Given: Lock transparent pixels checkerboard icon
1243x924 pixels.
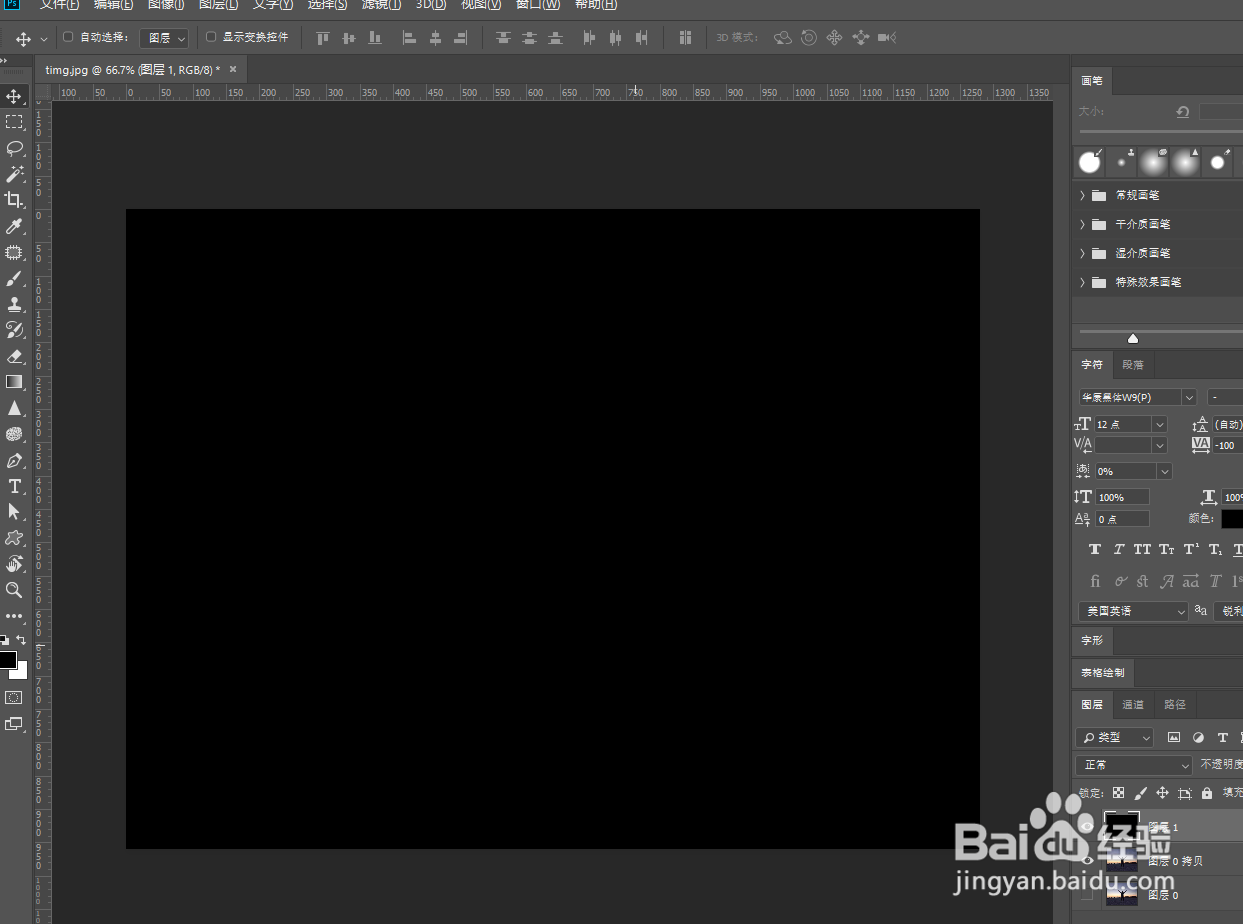Looking at the screenshot, I should (1119, 793).
